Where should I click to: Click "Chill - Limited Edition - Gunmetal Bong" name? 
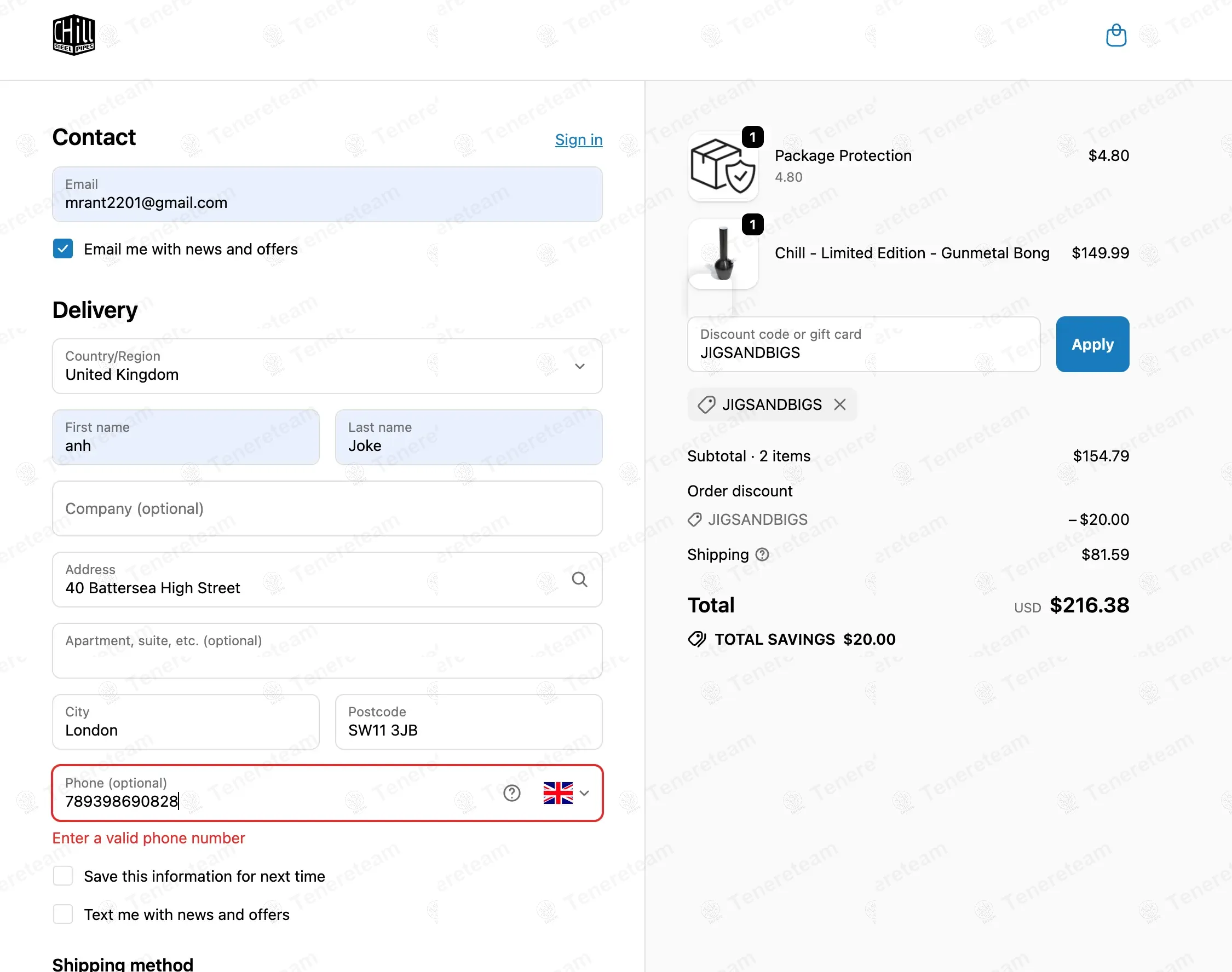912,253
